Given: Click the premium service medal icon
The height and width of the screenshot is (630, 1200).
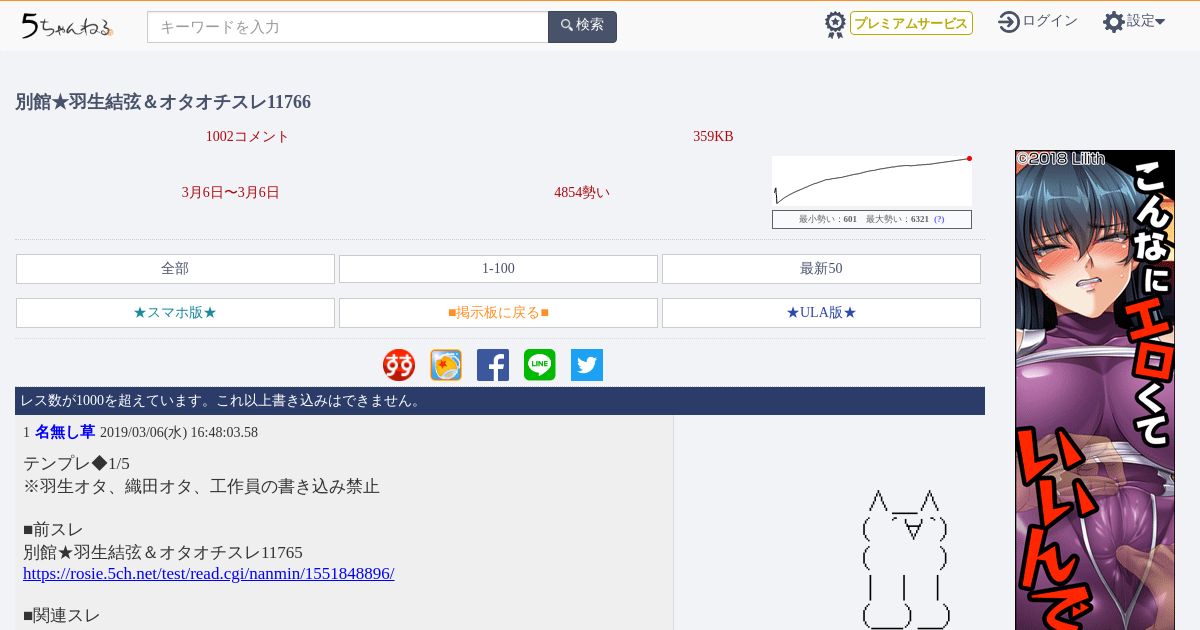Looking at the screenshot, I should [x=835, y=24].
